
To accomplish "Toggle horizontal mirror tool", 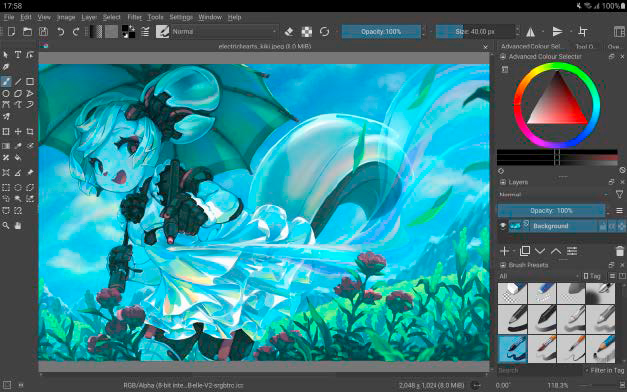I will coord(531,32).
